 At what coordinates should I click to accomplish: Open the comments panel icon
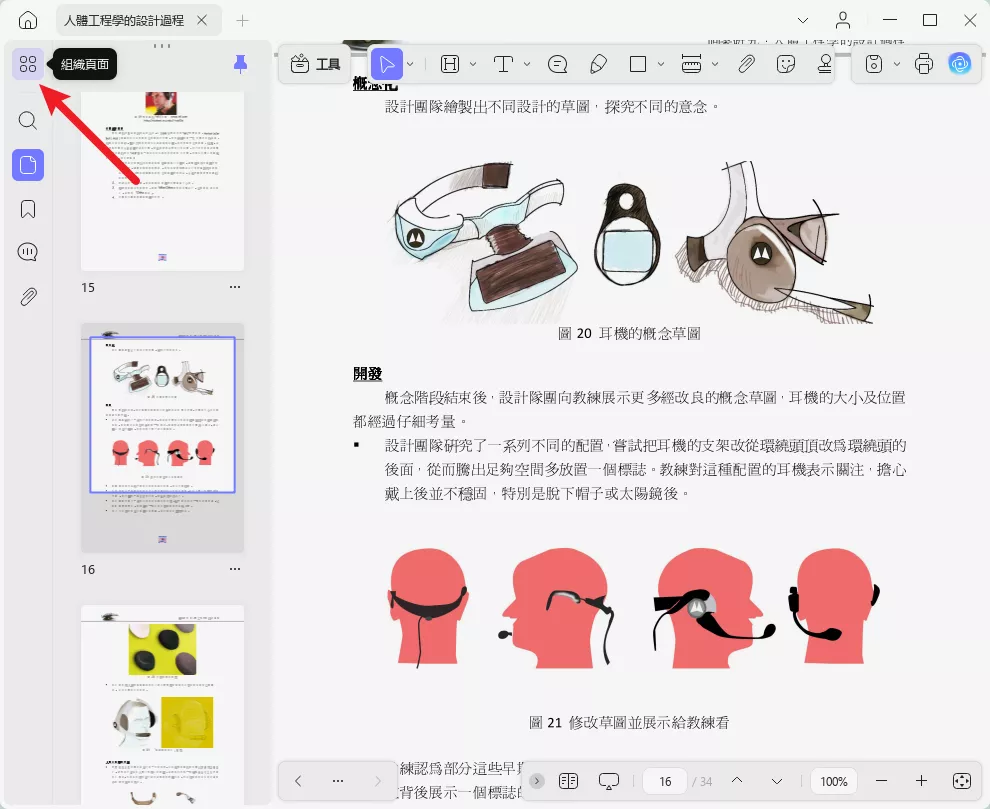(x=28, y=252)
